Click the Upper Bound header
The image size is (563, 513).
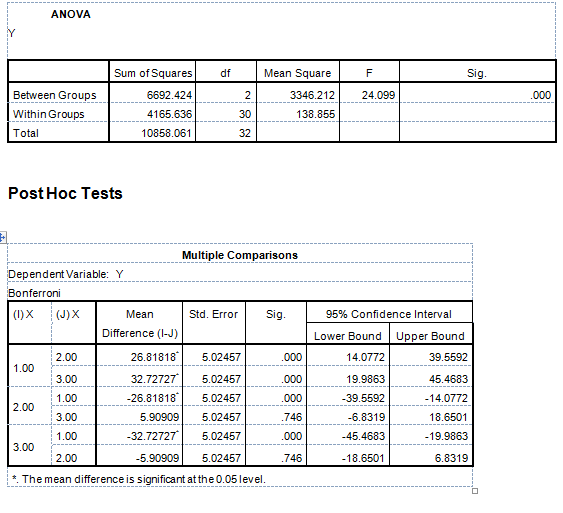(430, 336)
